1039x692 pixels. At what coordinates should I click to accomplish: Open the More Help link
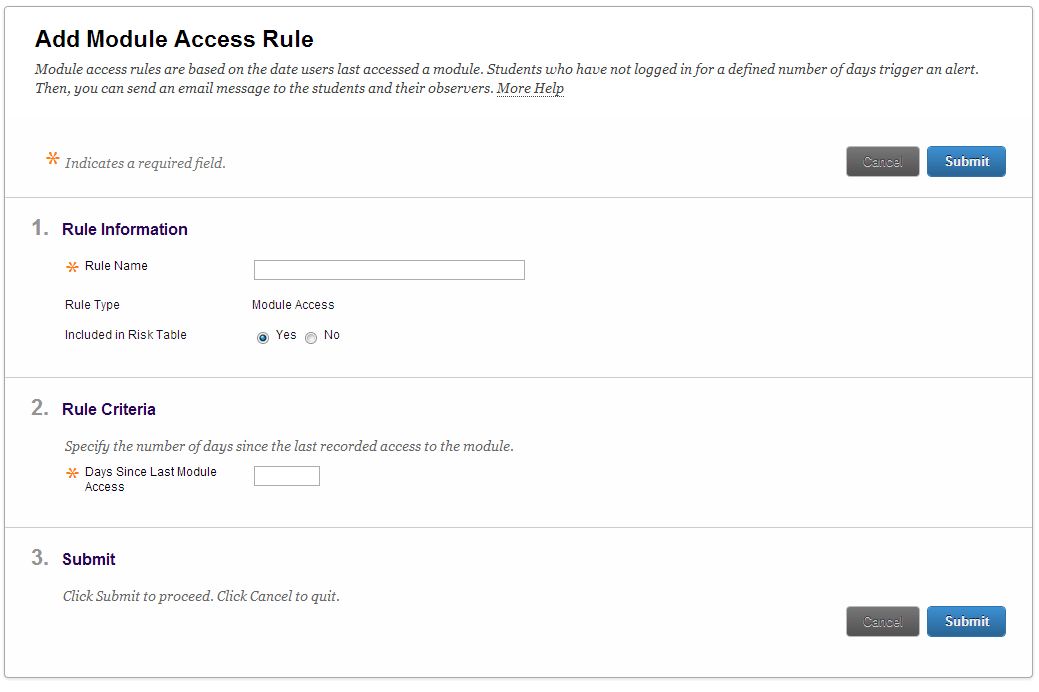point(530,89)
